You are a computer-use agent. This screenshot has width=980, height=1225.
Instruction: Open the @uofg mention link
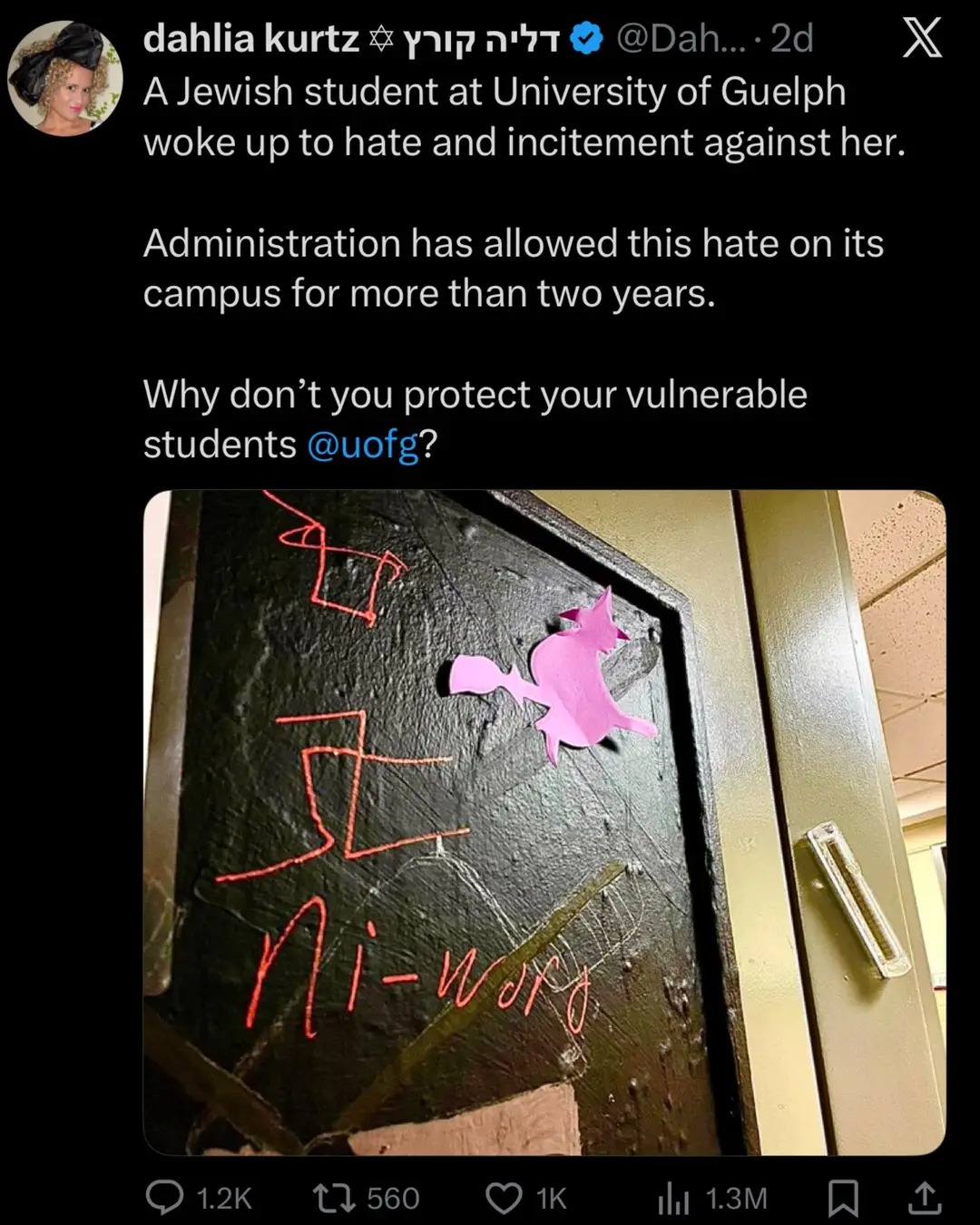point(363,445)
